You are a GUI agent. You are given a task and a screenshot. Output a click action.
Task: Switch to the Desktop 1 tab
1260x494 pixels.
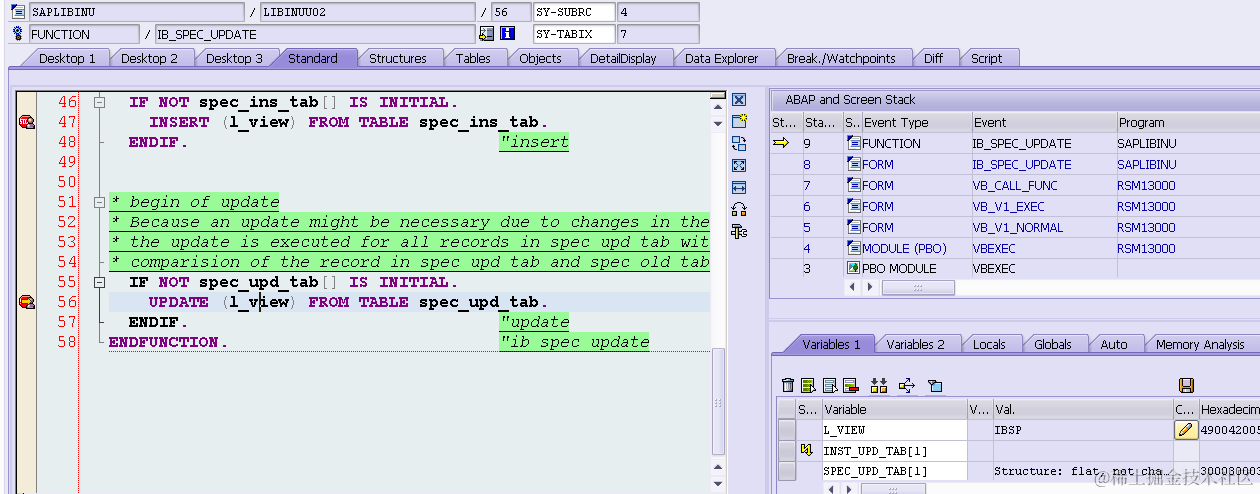67,58
